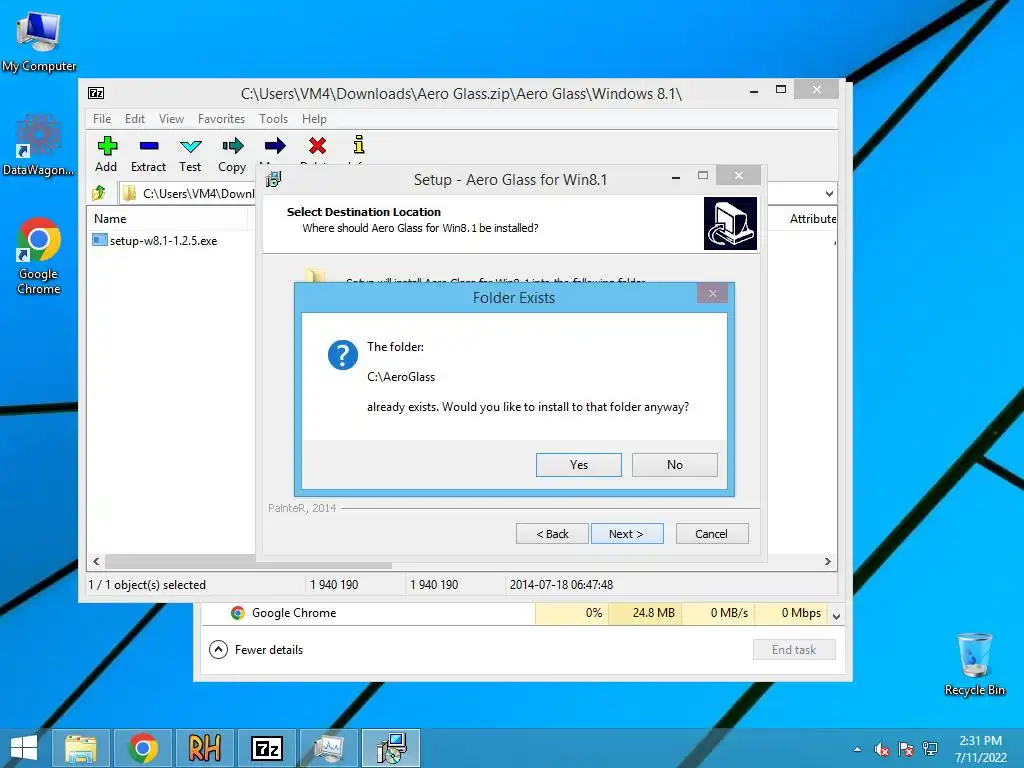This screenshot has width=1024, height=768.
Task: Click the 24.8 MB memory cell
Action: point(645,613)
